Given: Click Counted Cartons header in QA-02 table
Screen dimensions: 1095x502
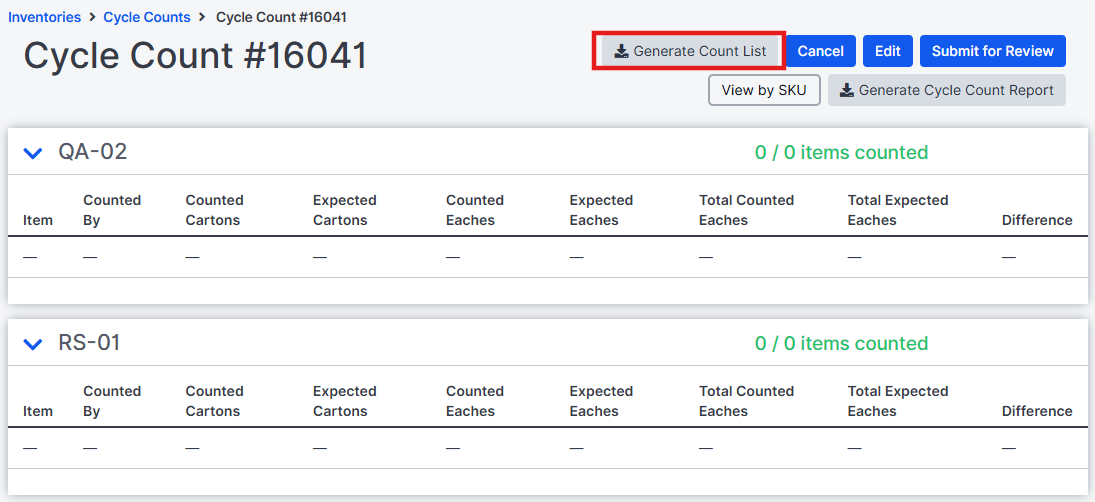Looking at the screenshot, I should pos(214,210).
